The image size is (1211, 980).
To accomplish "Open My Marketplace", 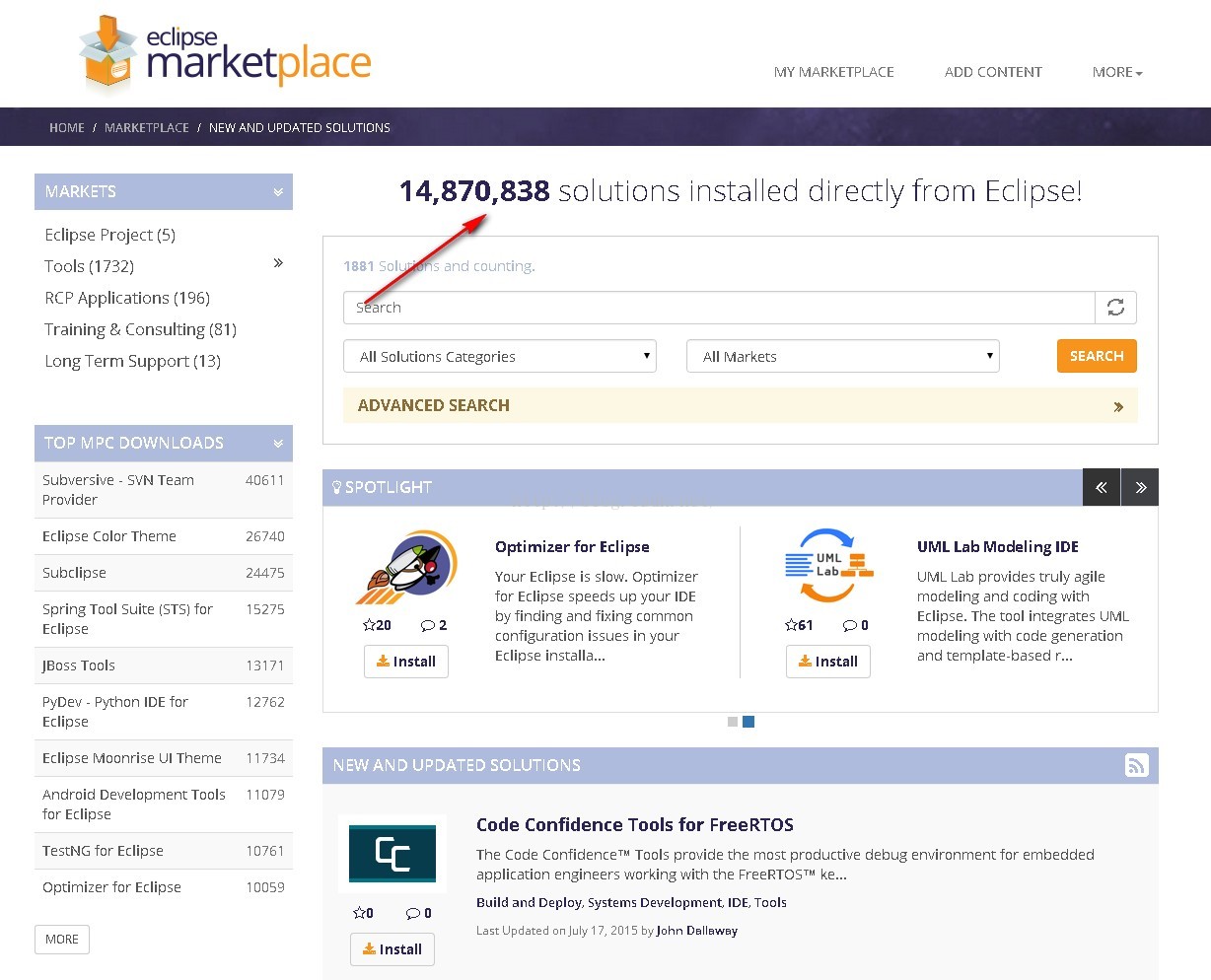I will tap(834, 72).
